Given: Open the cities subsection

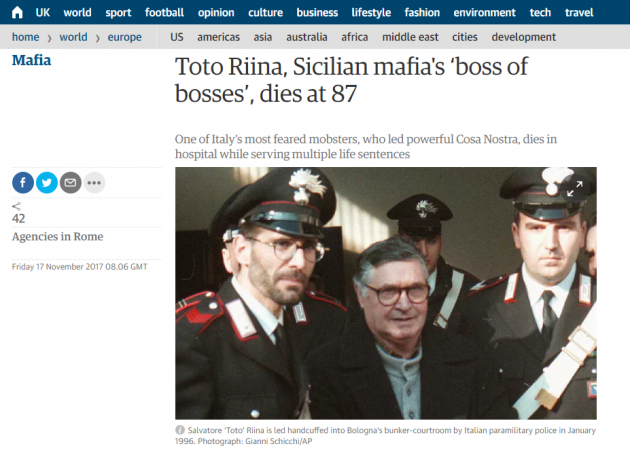Looking at the screenshot, I should coord(464,37).
